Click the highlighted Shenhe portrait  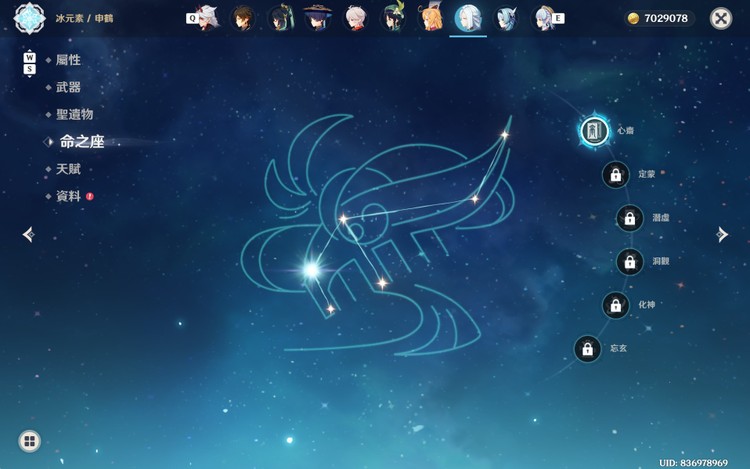pos(468,18)
